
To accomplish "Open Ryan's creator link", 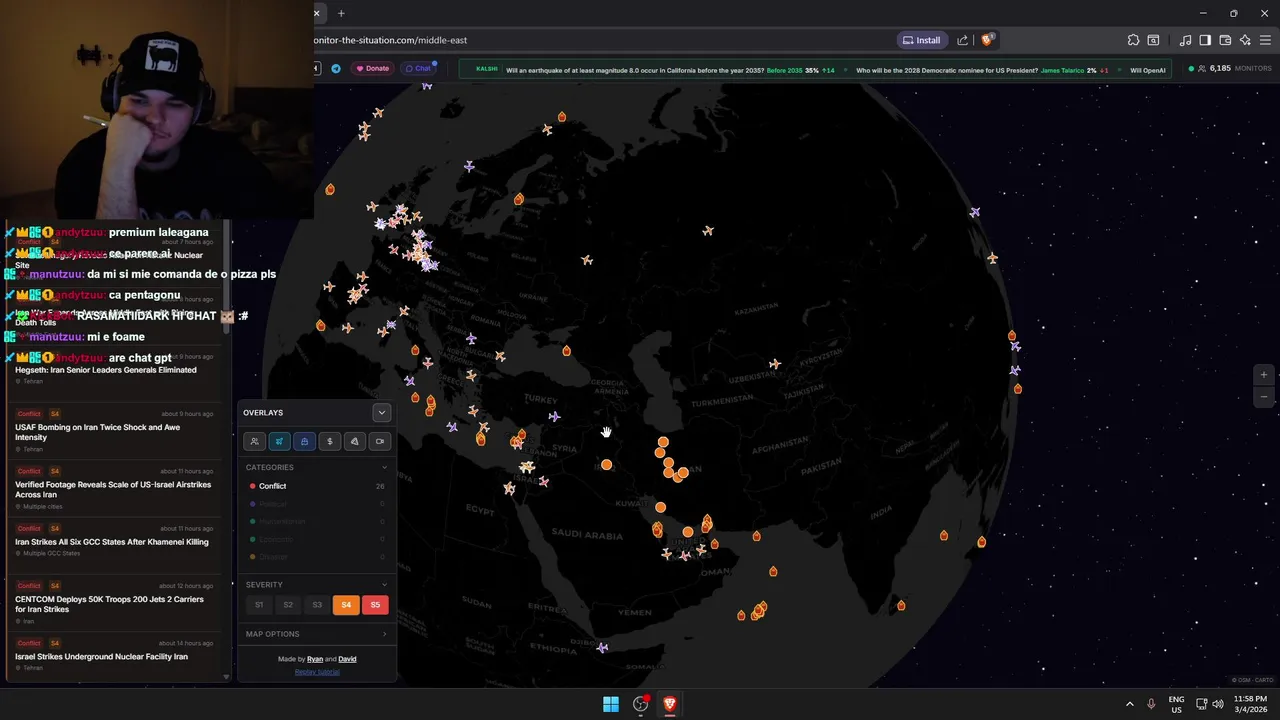I will pos(314,659).
